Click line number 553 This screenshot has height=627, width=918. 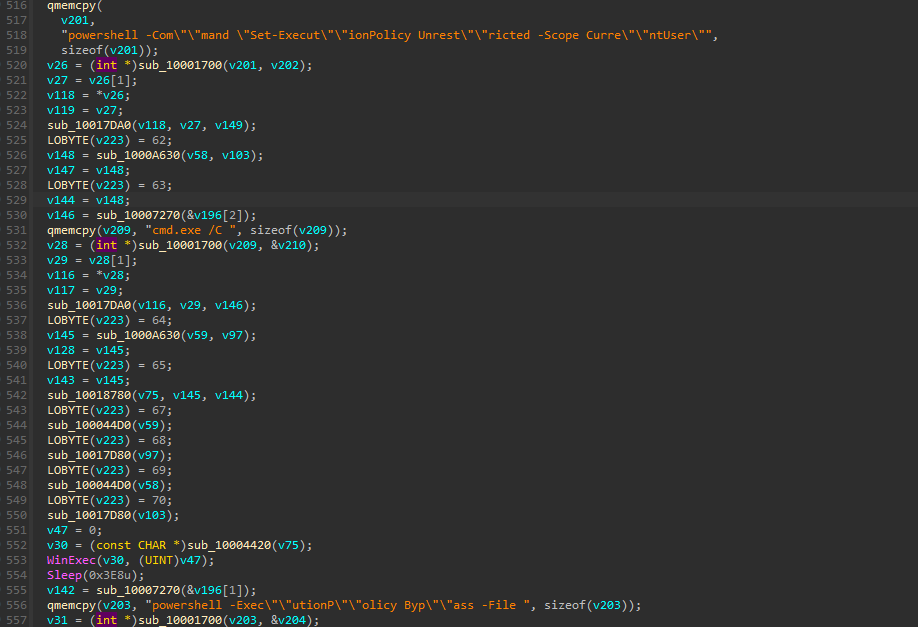(16, 560)
